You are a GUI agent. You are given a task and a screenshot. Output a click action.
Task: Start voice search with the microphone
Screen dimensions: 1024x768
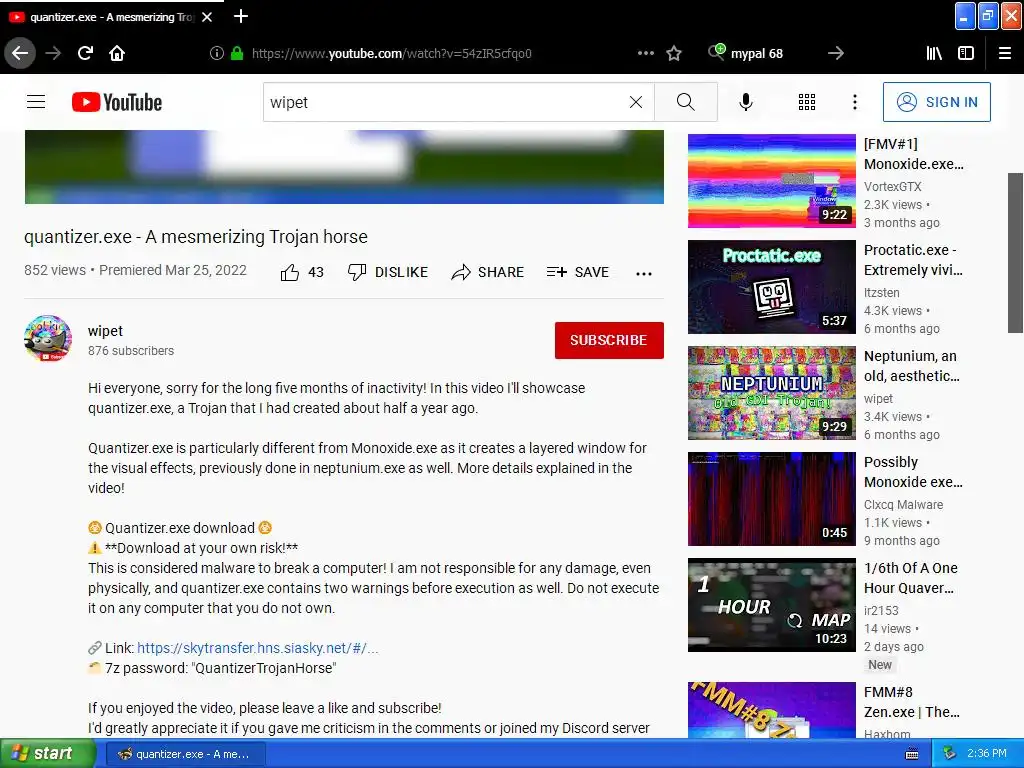pyautogui.click(x=746, y=102)
